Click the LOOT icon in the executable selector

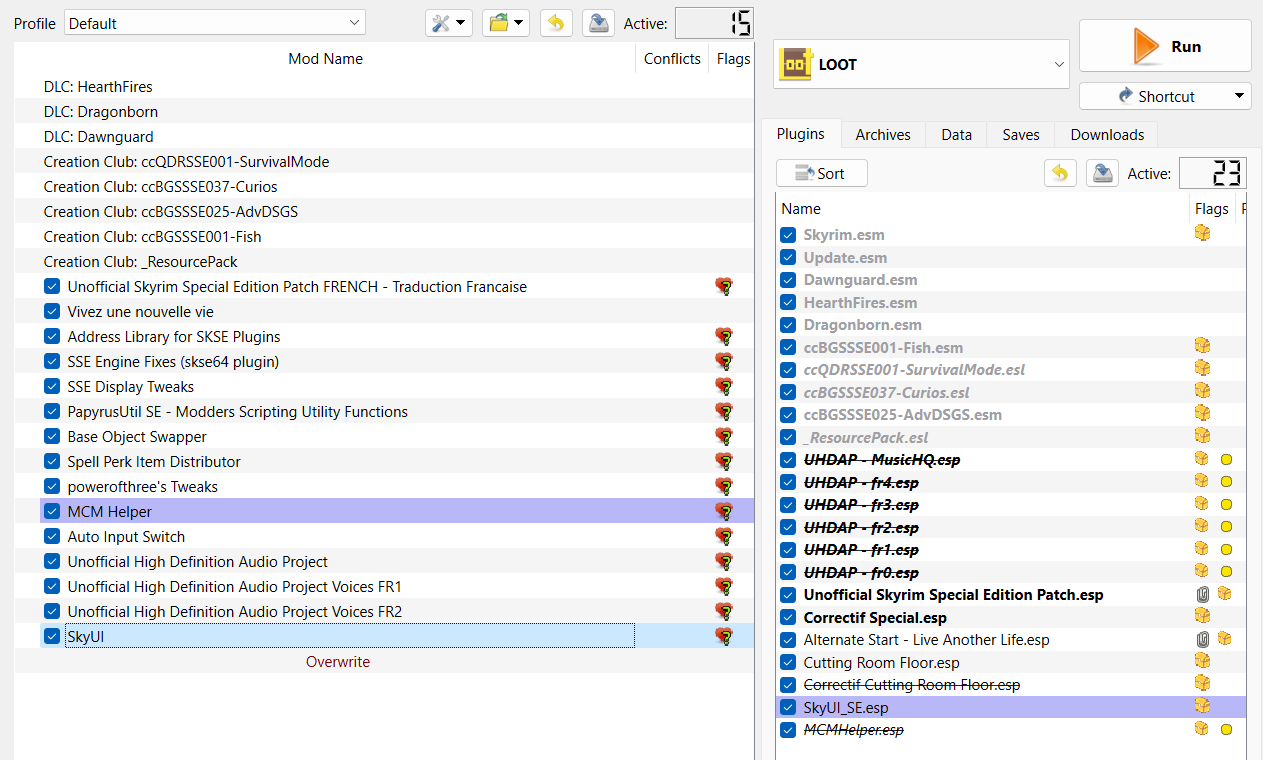(x=795, y=64)
